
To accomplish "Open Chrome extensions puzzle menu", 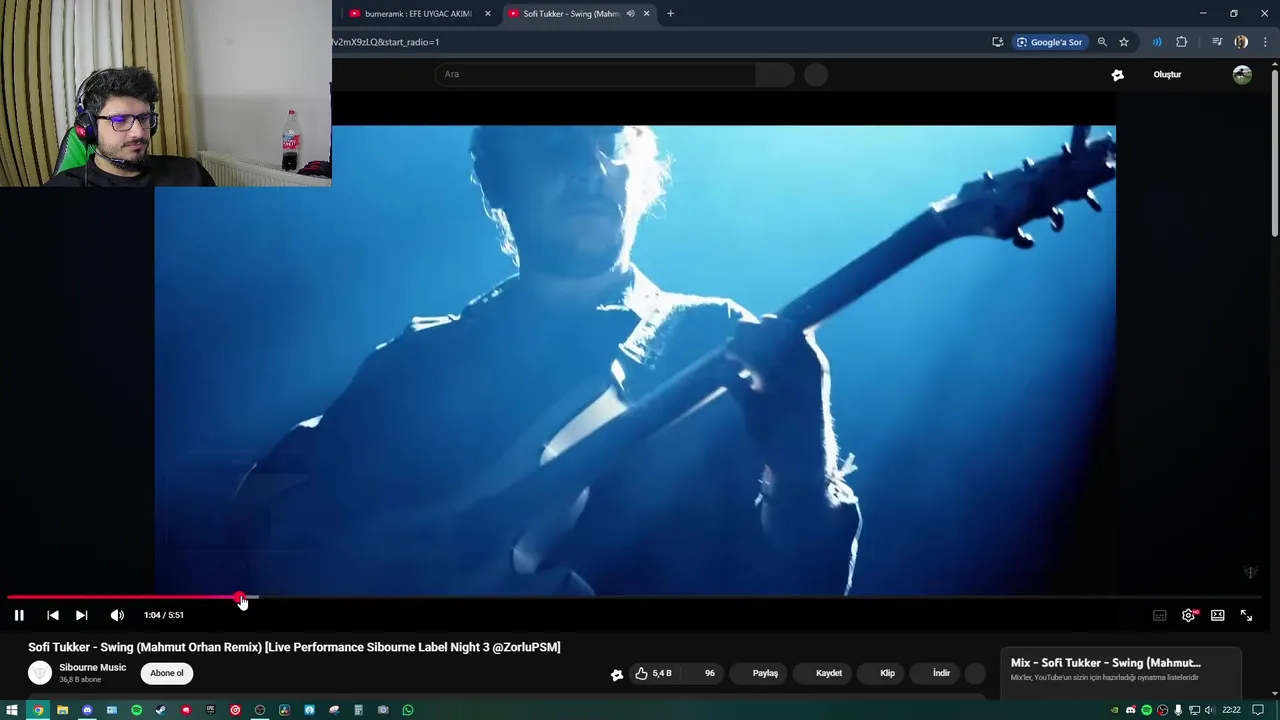I will pos(1181,42).
